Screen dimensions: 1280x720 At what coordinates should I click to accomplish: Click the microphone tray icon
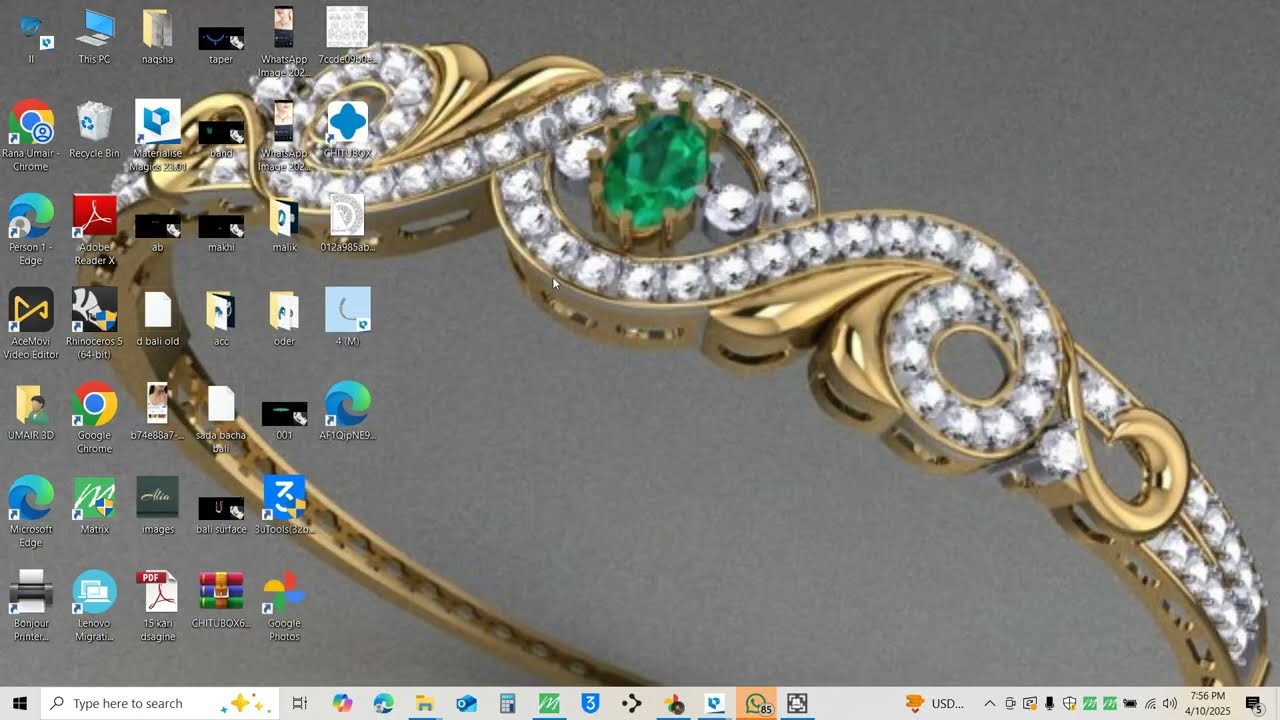[x=1049, y=703]
